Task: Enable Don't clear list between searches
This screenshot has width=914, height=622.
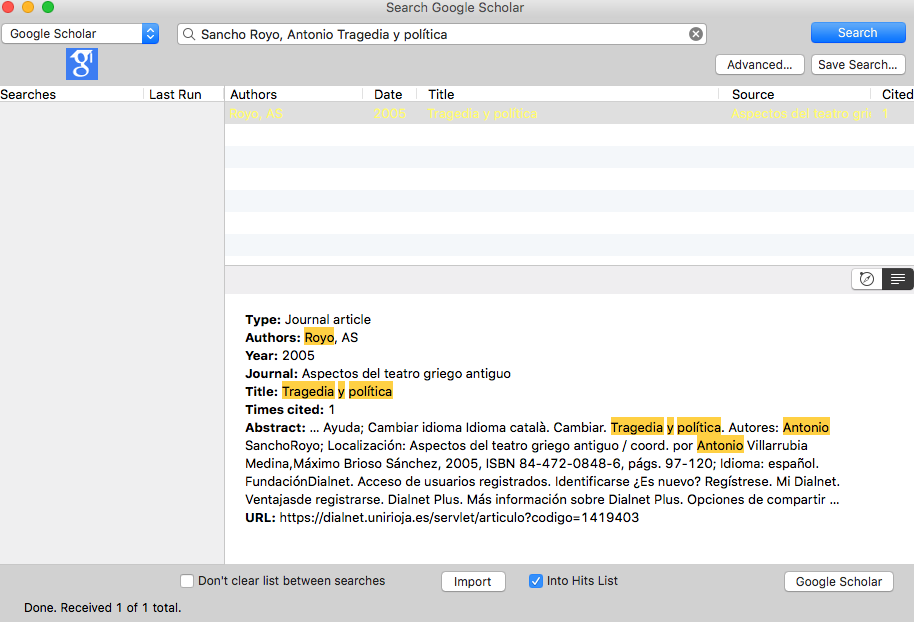Action: 187,581
